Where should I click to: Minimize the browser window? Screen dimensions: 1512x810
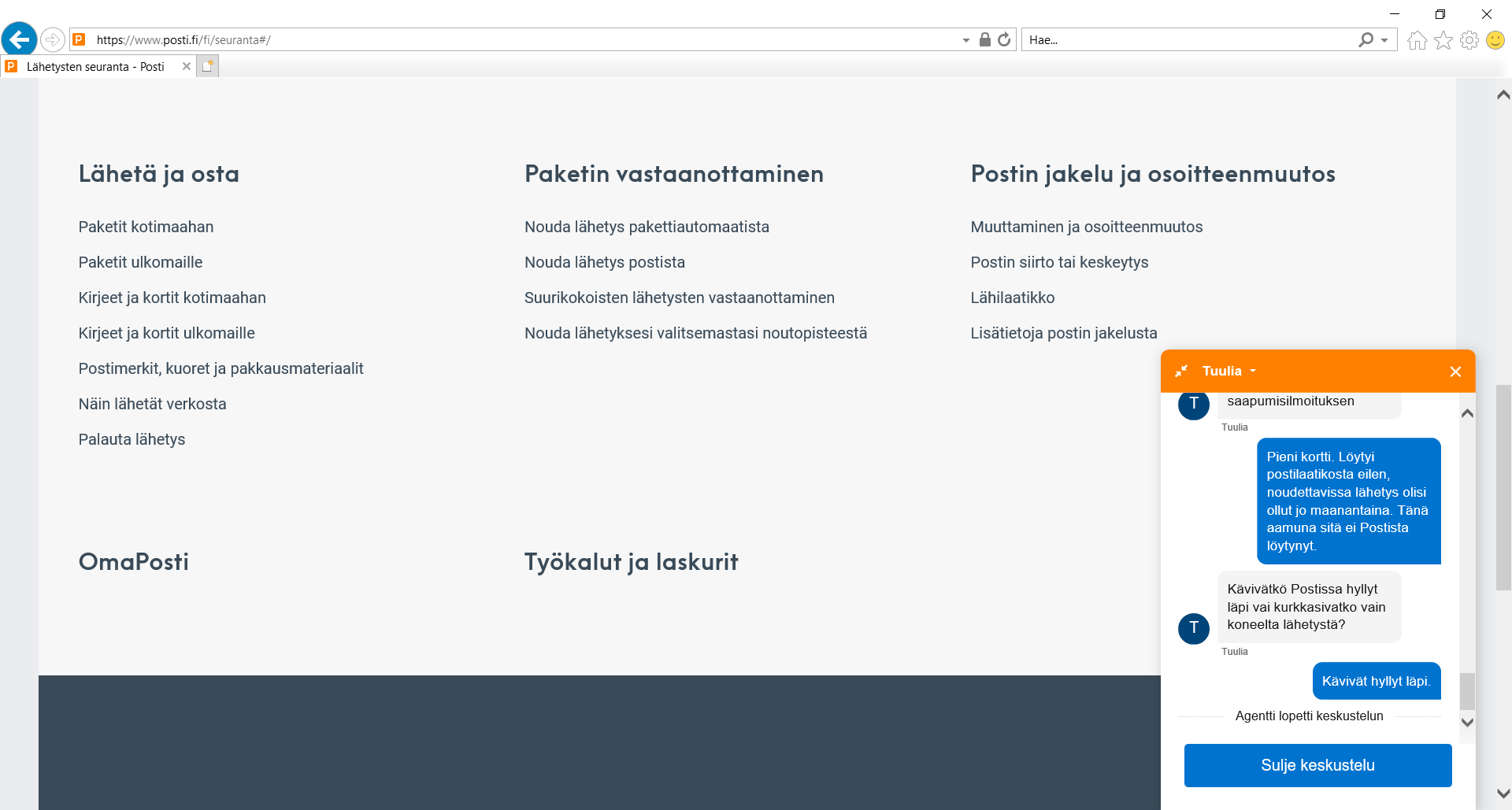[1395, 13]
